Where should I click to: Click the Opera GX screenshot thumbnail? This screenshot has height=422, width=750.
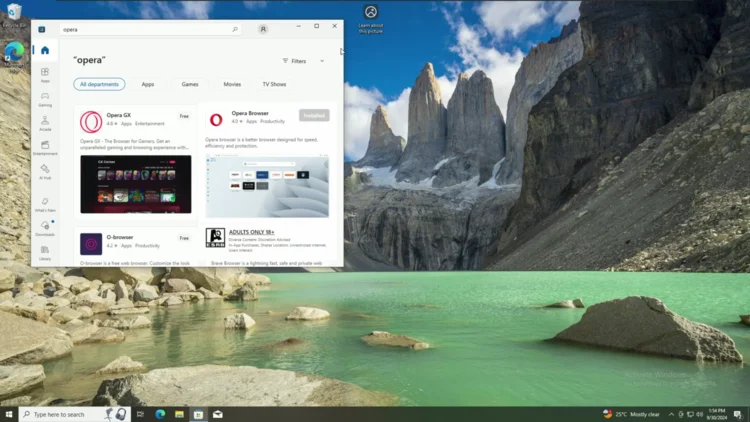(x=136, y=184)
